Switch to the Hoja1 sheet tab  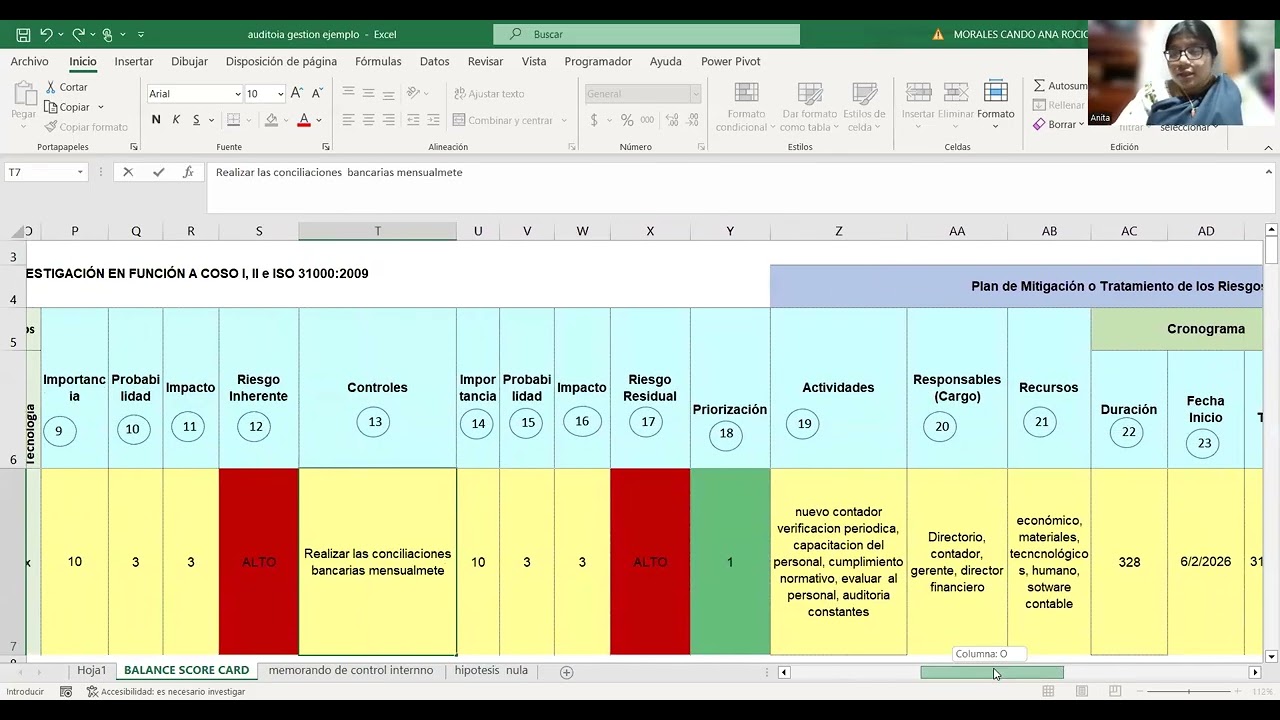(x=91, y=670)
